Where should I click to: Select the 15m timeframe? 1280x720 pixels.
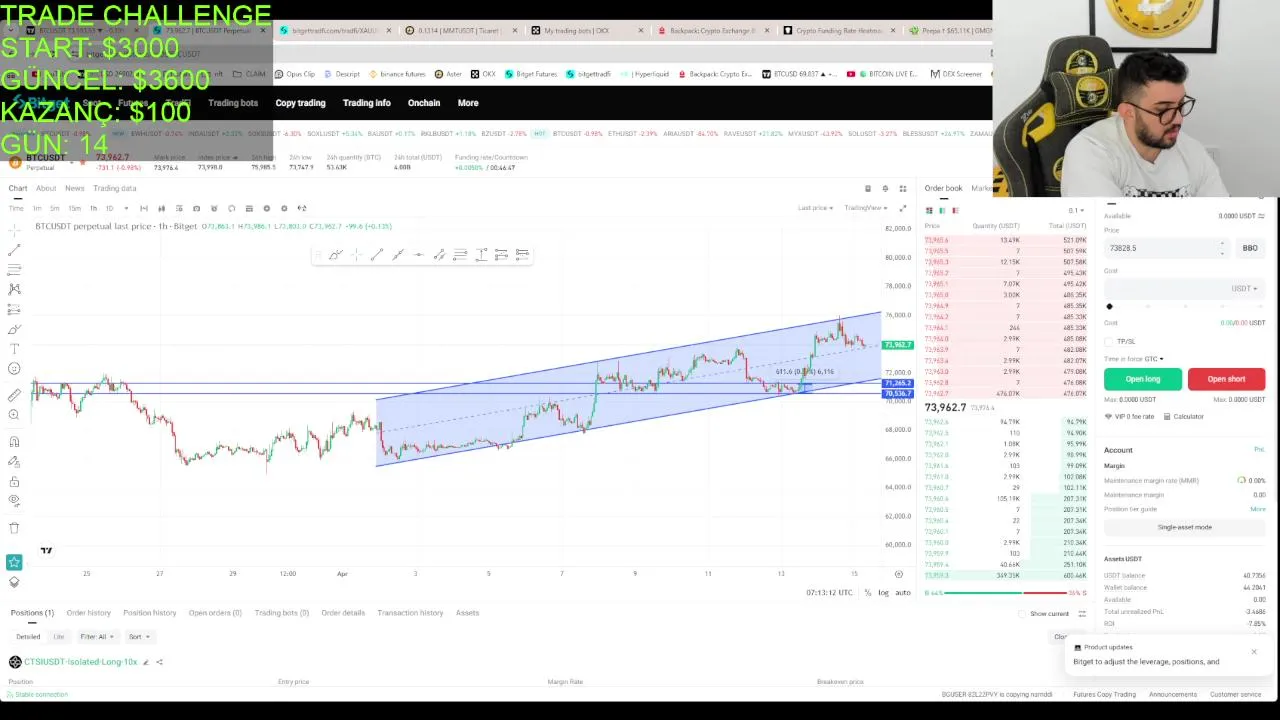75,208
